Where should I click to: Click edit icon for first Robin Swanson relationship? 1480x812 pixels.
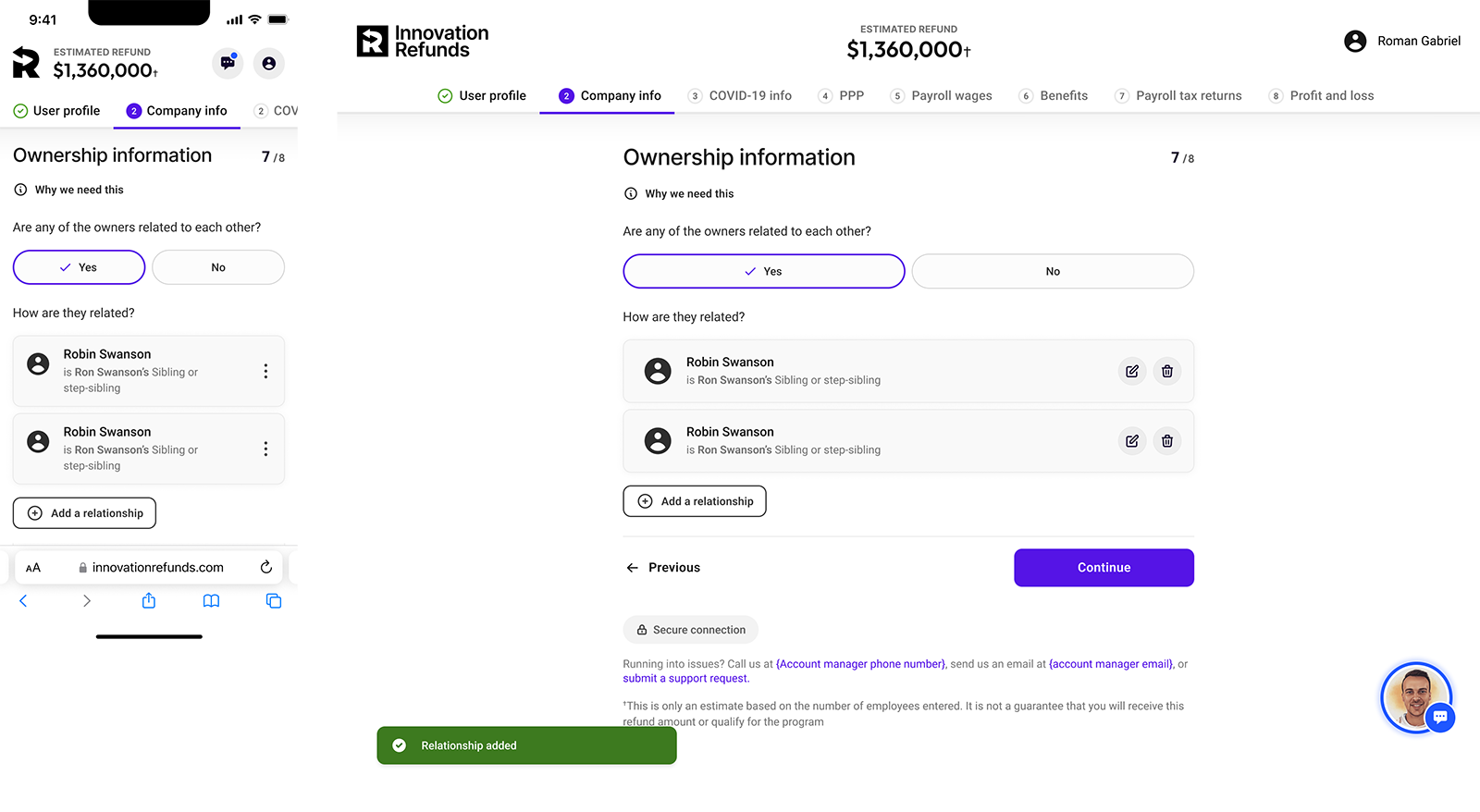pyautogui.click(x=1131, y=371)
